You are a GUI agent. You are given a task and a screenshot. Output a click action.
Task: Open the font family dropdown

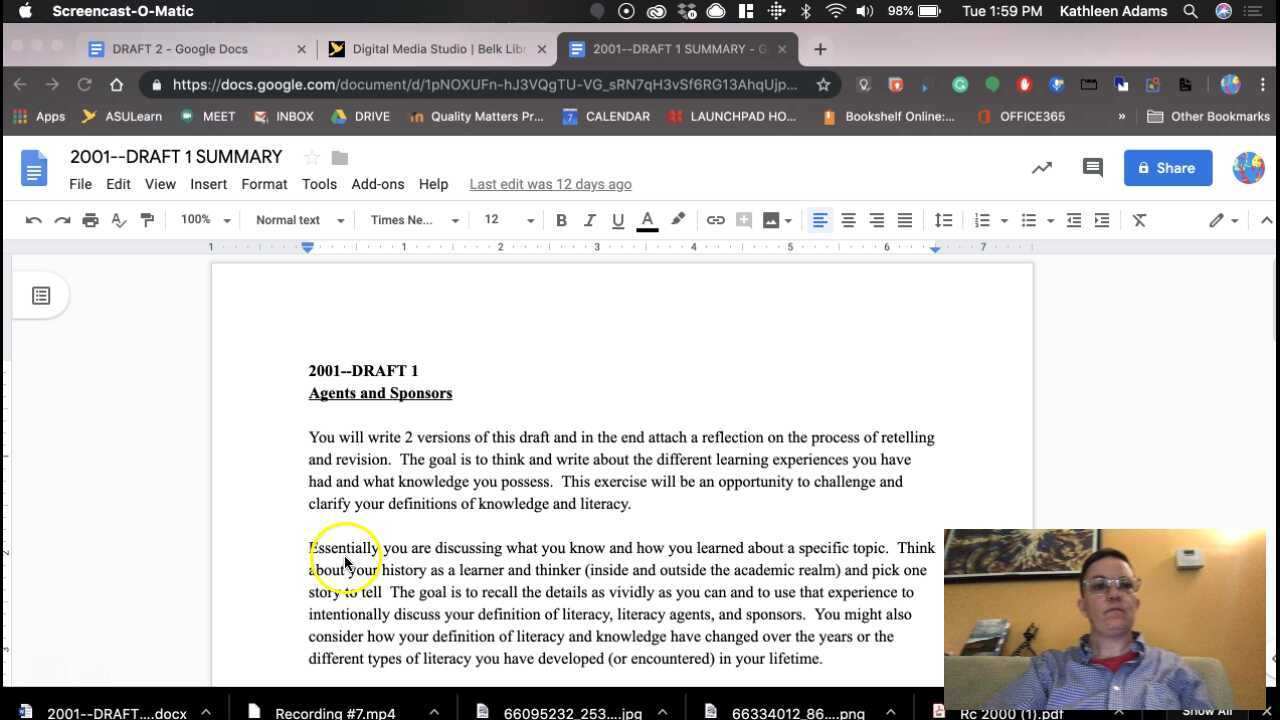click(x=410, y=220)
